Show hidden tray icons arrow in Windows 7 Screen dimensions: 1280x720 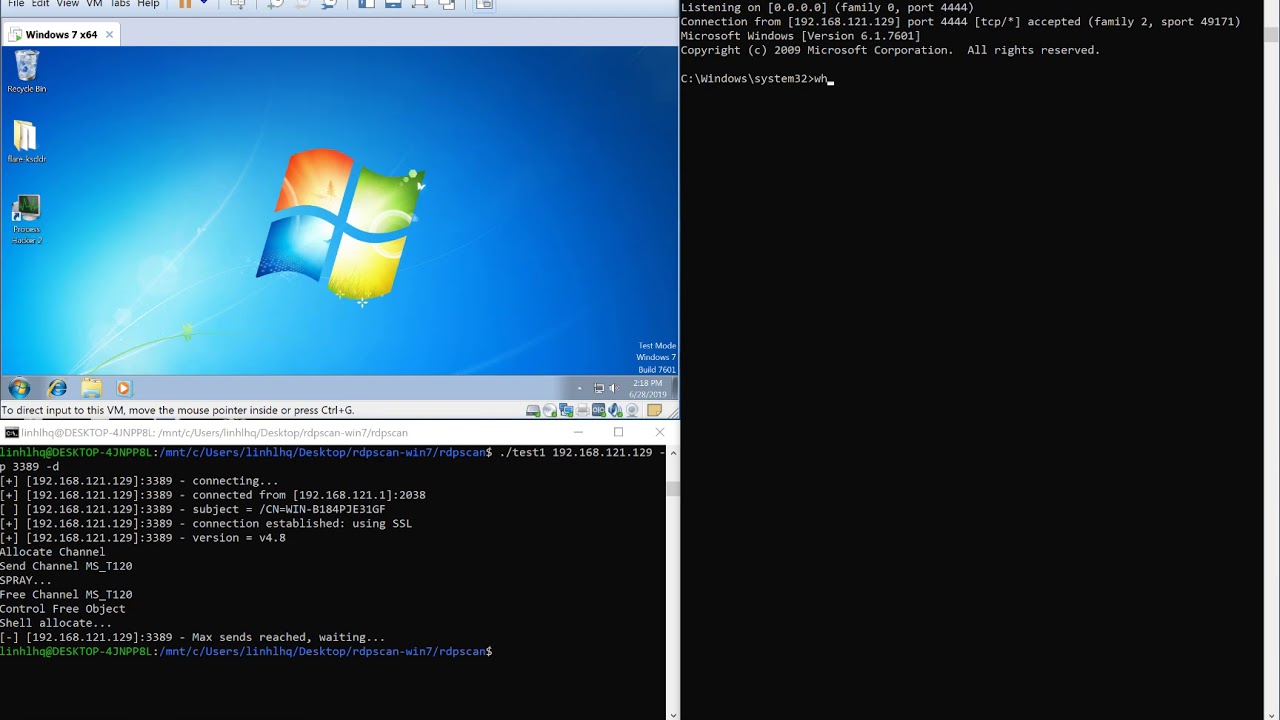tap(579, 388)
